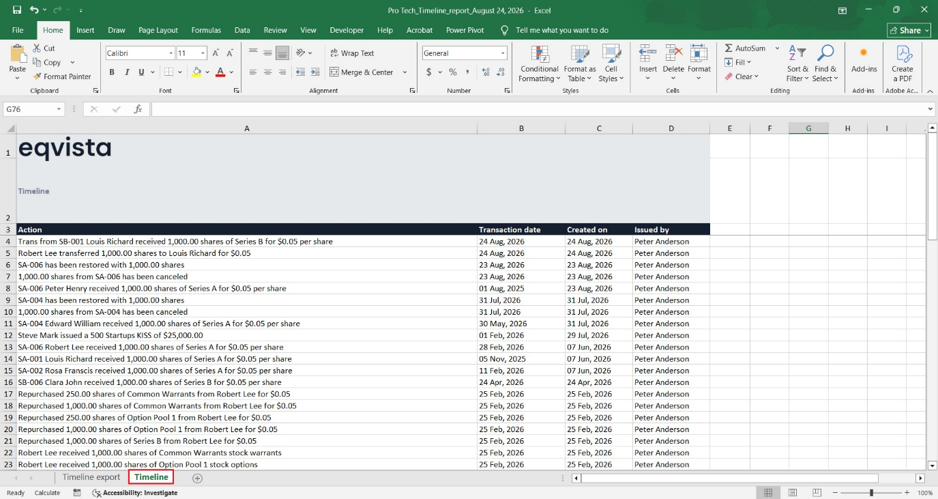This screenshot has height=499, width=938.
Task: Click Increase Decimal icon
Action: 485,72
